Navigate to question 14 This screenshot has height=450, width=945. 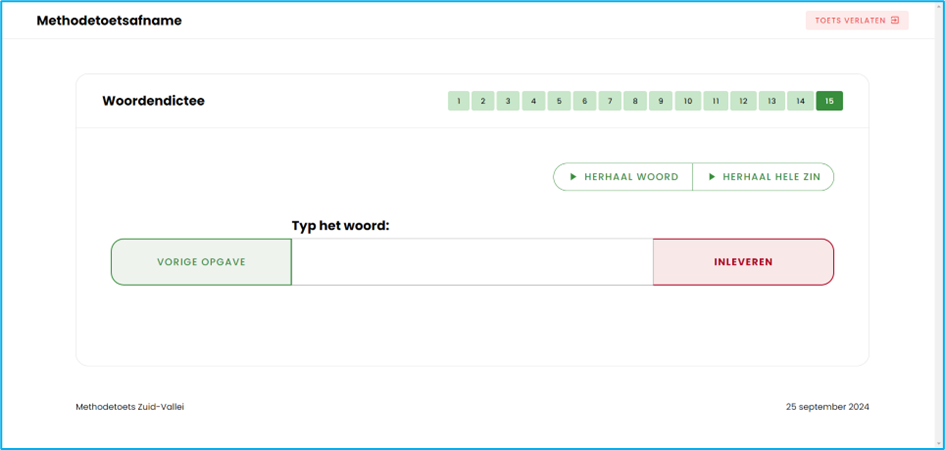(x=800, y=101)
